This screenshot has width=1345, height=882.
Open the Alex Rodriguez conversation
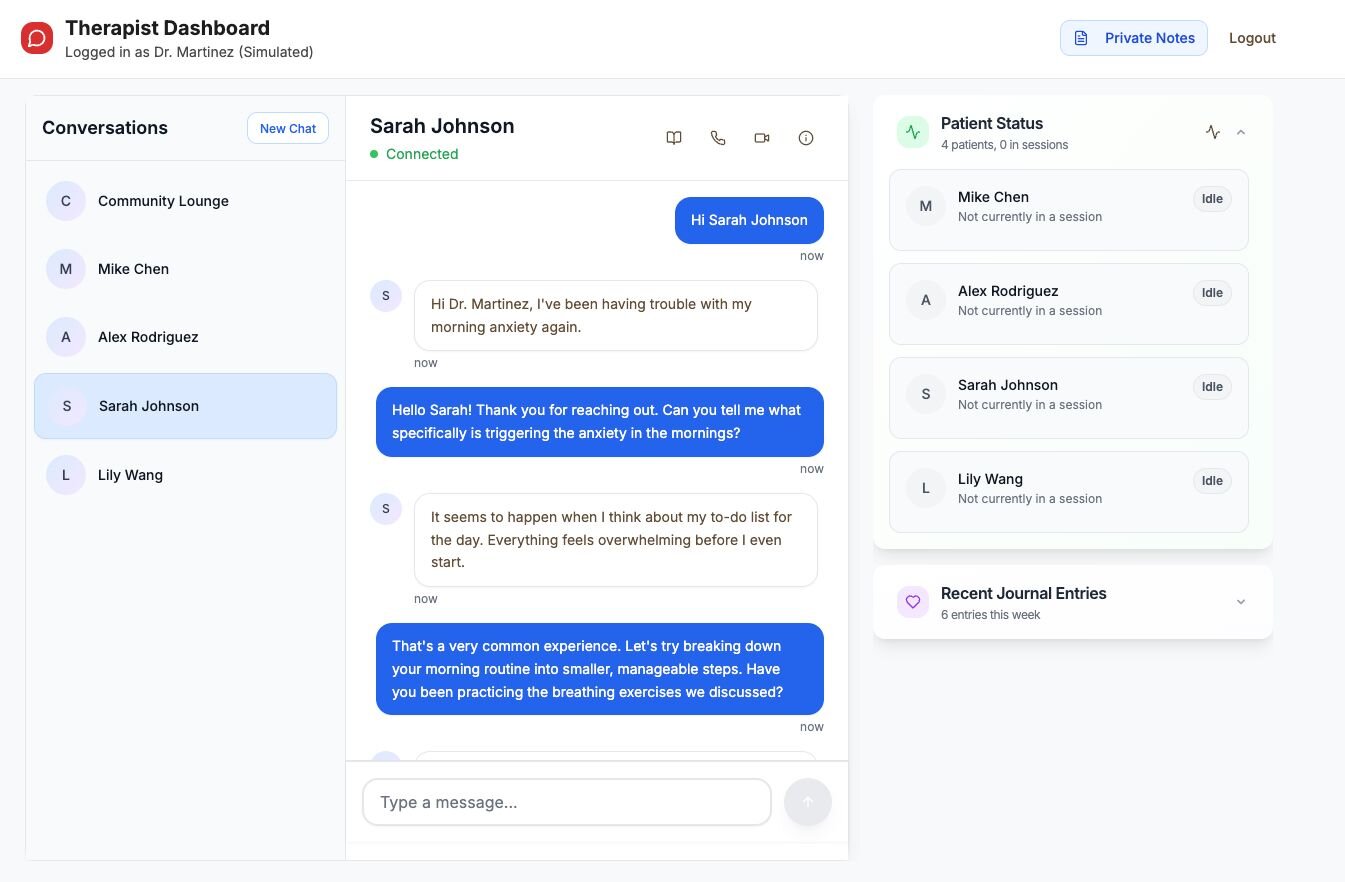(186, 337)
